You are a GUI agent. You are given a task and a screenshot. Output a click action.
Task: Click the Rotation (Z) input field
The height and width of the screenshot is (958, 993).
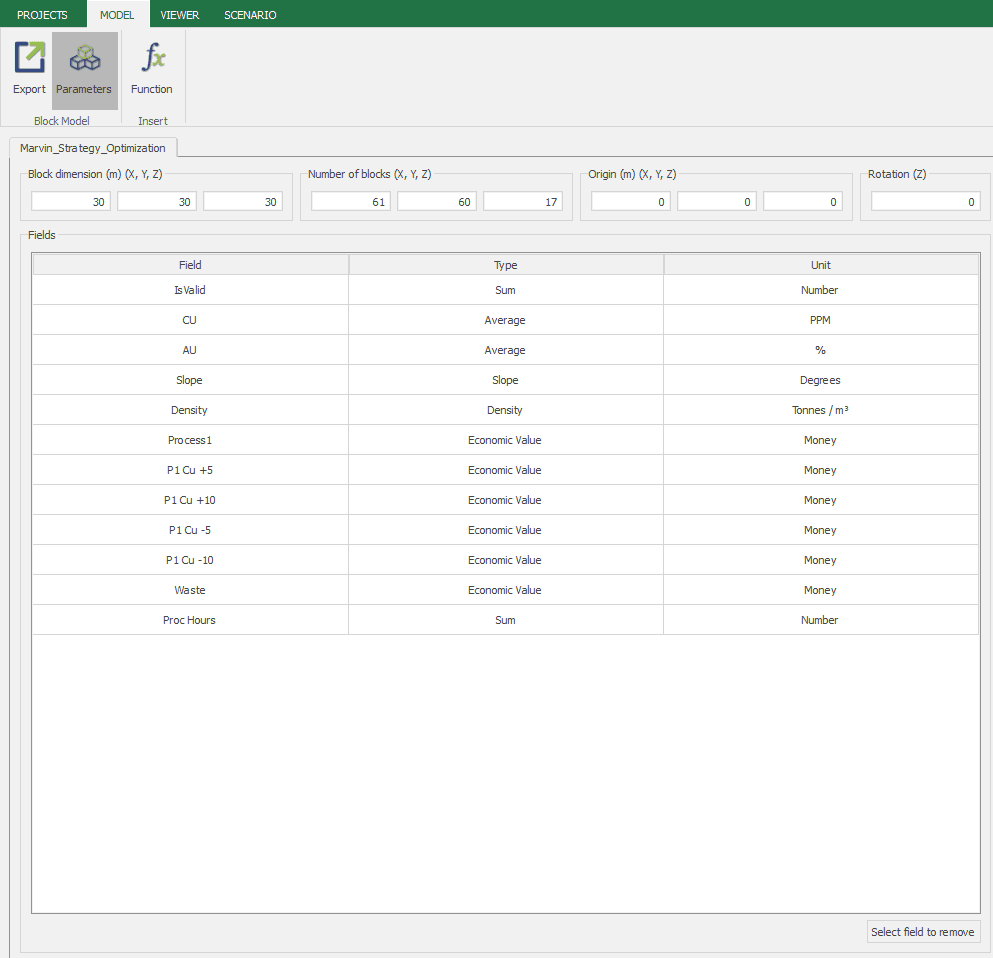925,202
